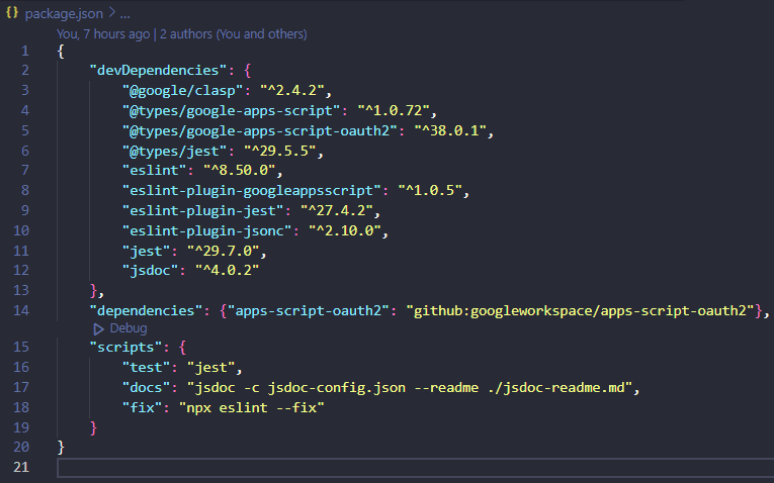Click line number 1 in the gutter

coord(25,51)
